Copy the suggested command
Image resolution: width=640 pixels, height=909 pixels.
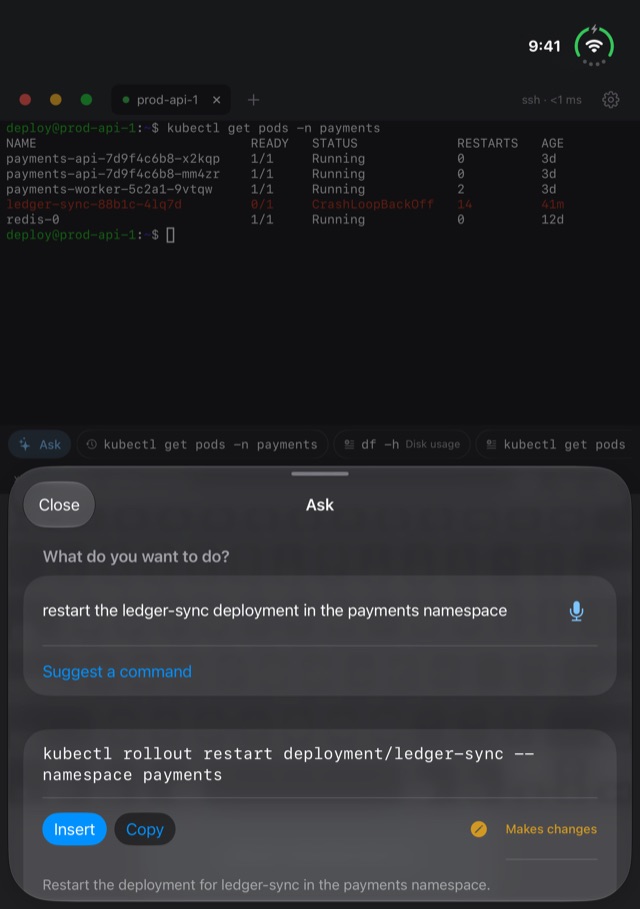[145, 829]
